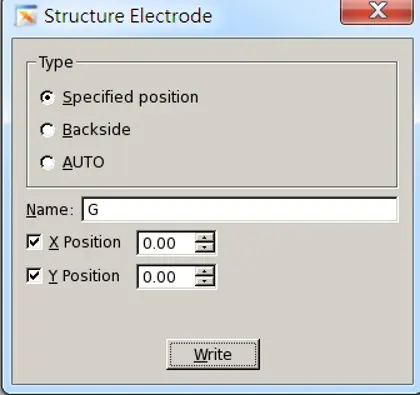This screenshot has width=420, height=395.
Task: Select the Specified position radio button
Action: tap(47, 97)
